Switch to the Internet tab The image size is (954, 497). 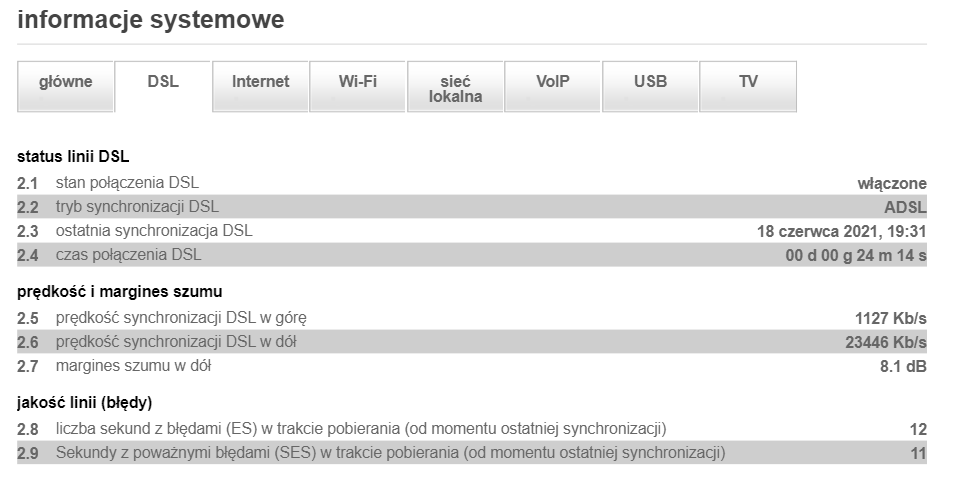point(260,83)
